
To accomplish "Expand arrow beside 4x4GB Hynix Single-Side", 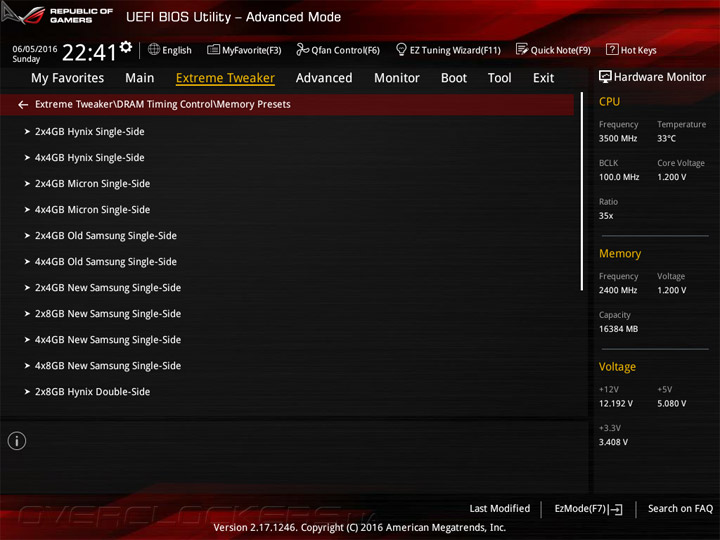I will [27, 158].
